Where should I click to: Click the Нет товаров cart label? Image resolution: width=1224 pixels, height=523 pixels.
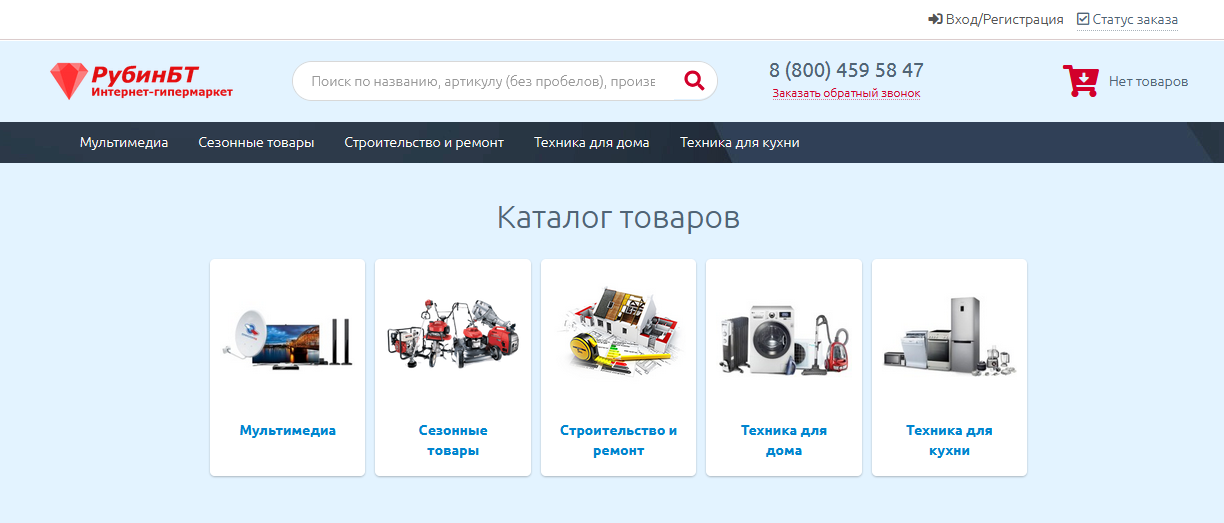1148,81
